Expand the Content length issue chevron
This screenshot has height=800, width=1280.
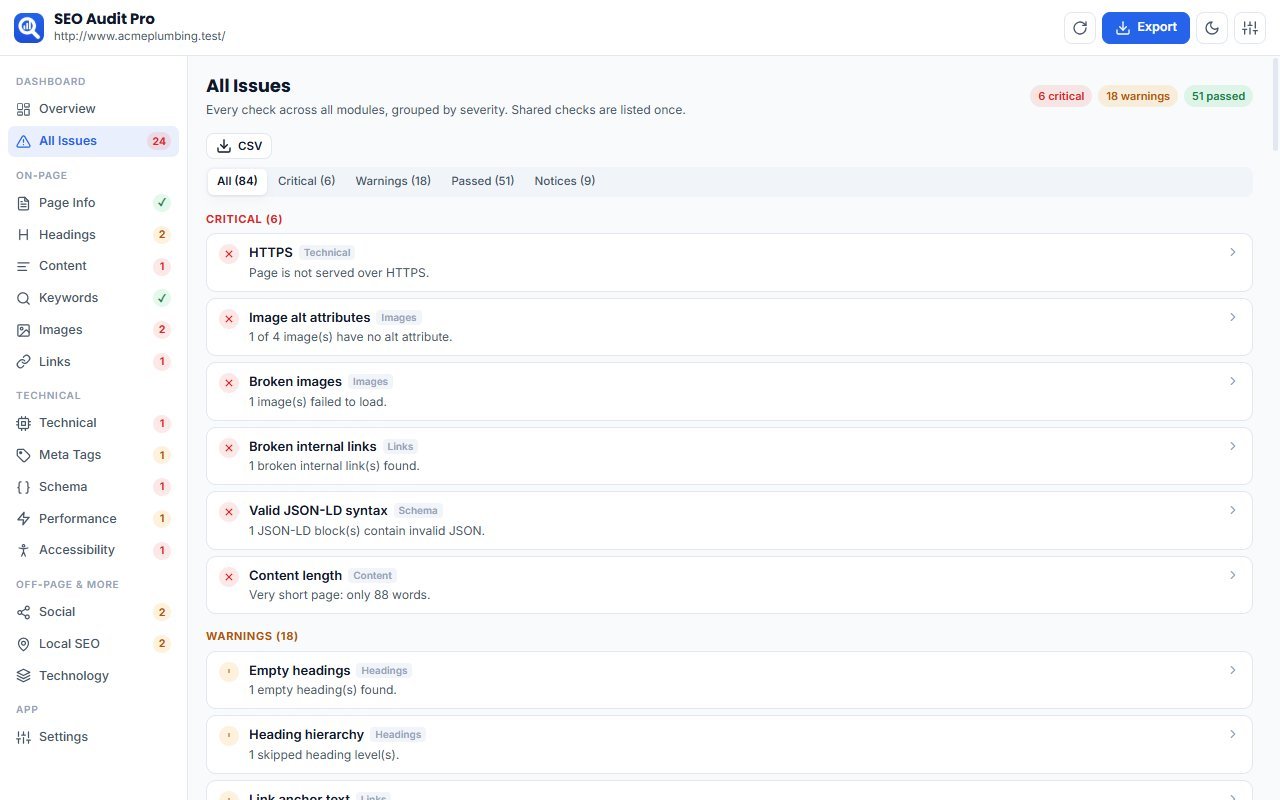tap(1233, 575)
